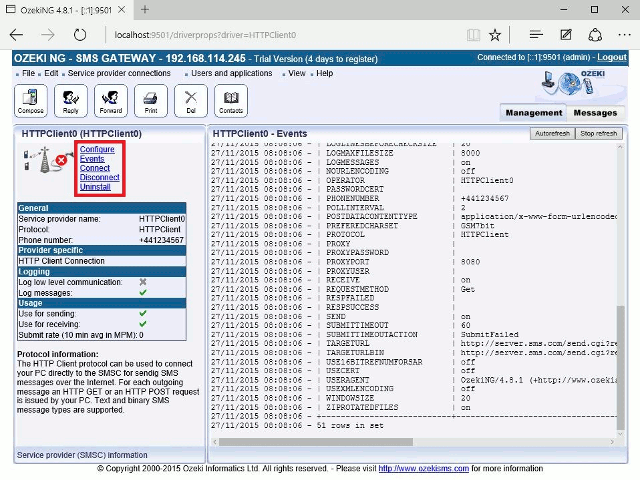Click the Use for sending check mark

click(x=143, y=313)
